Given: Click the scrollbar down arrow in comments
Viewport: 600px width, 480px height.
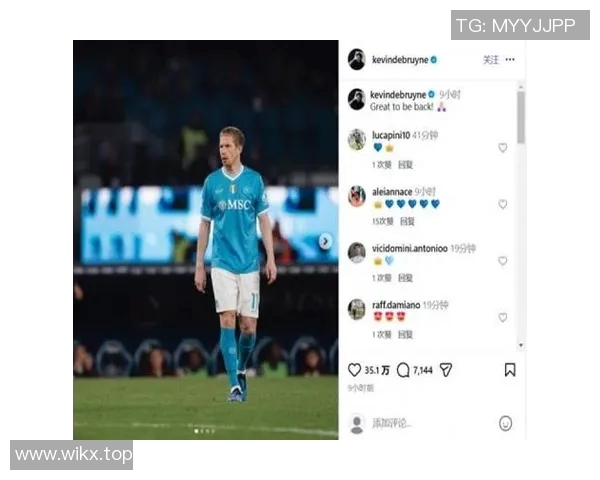Looking at the screenshot, I should [521, 345].
